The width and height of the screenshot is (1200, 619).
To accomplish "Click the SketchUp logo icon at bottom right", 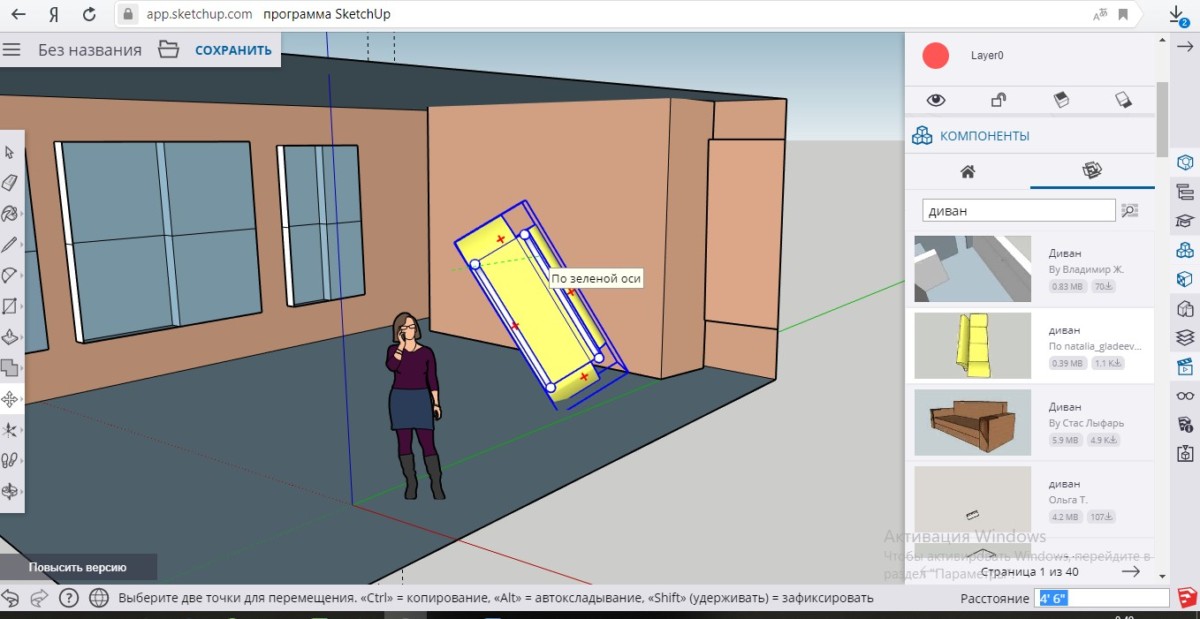I will tap(1186, 598).
